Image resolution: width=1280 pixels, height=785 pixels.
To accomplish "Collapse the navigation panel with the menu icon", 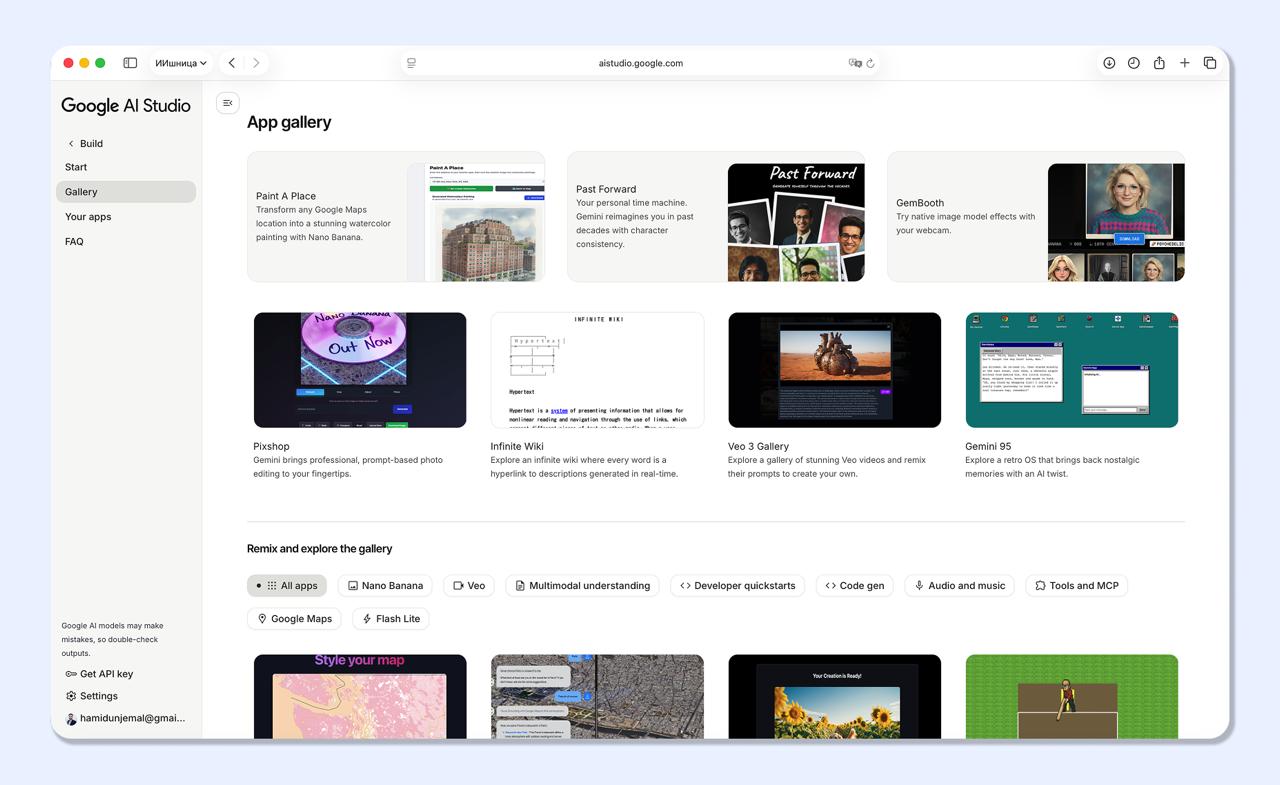I will click(x=228, y=102).
